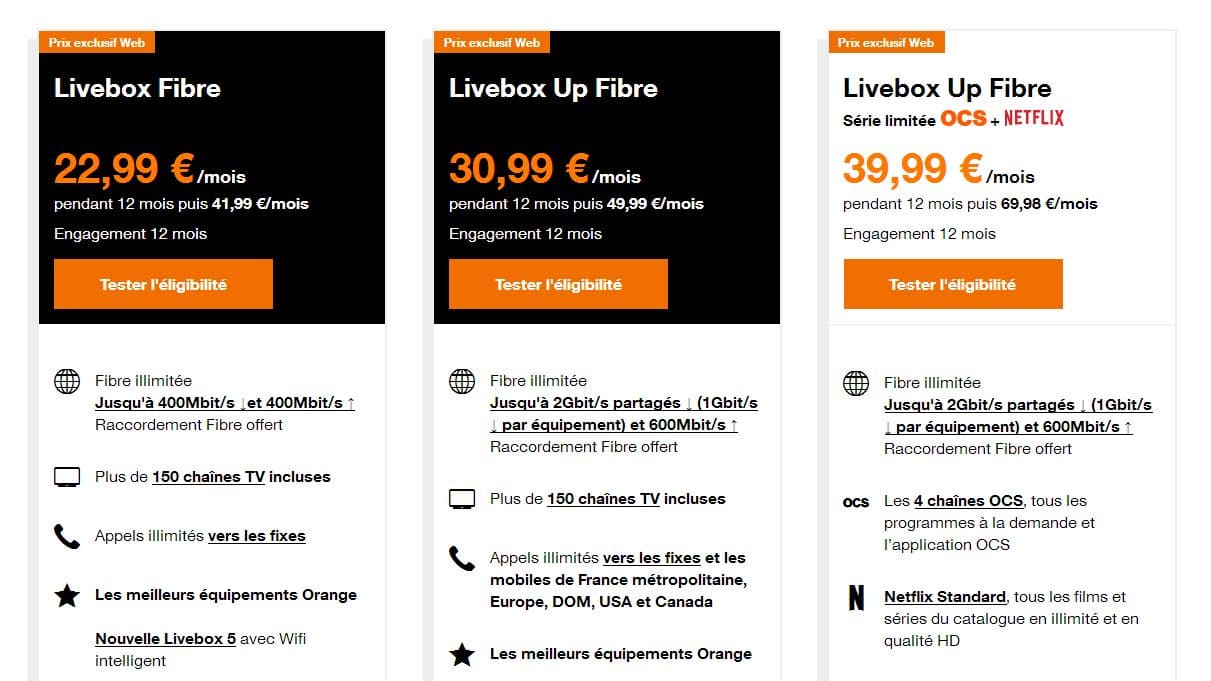
Task: Click the NETFLIX logo in the card title
Action: [1034, 117]
